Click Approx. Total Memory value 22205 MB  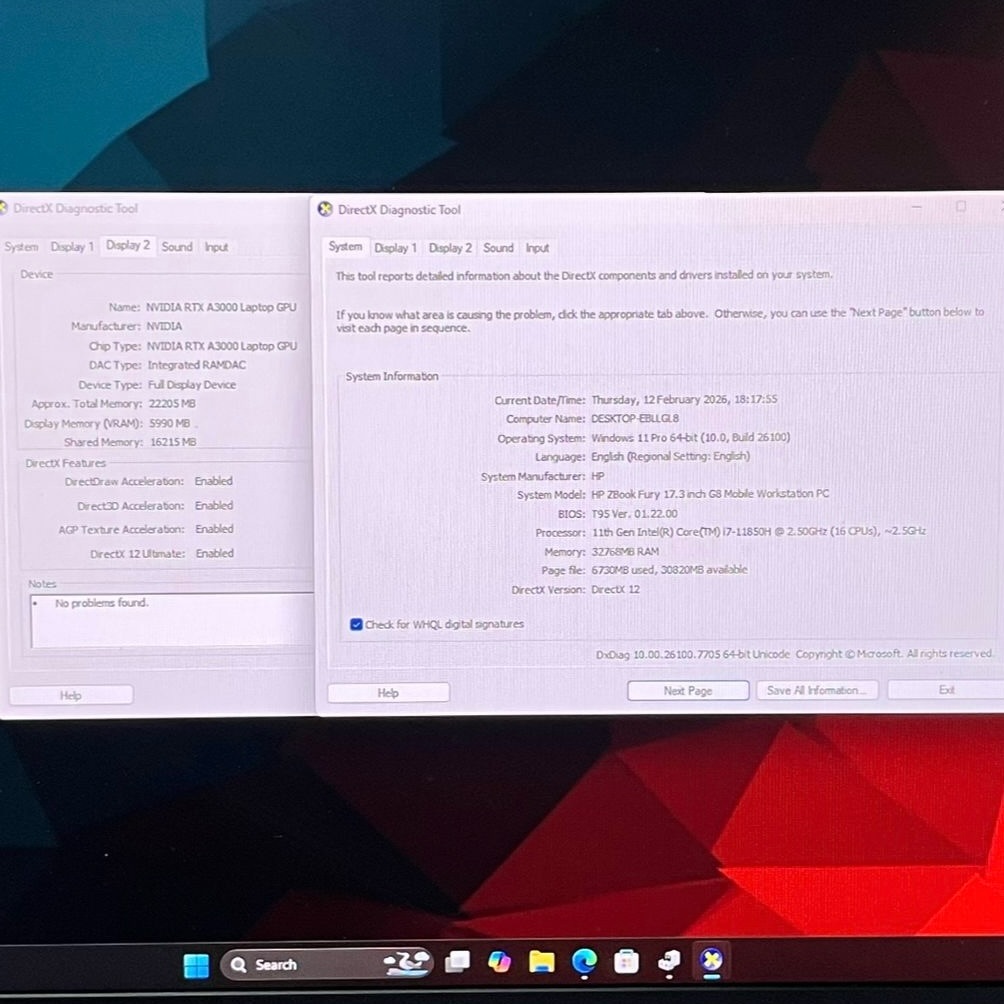tap(172, 404)
